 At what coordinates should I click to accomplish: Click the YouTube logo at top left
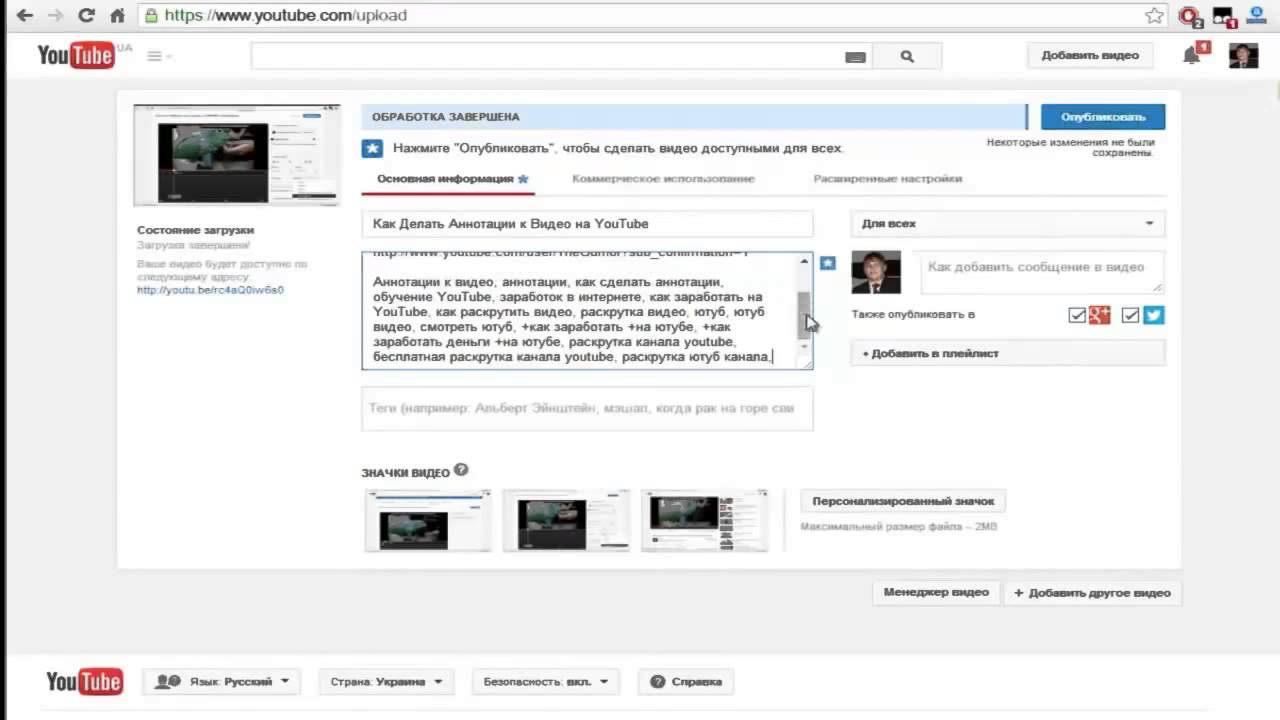(76, 55)
